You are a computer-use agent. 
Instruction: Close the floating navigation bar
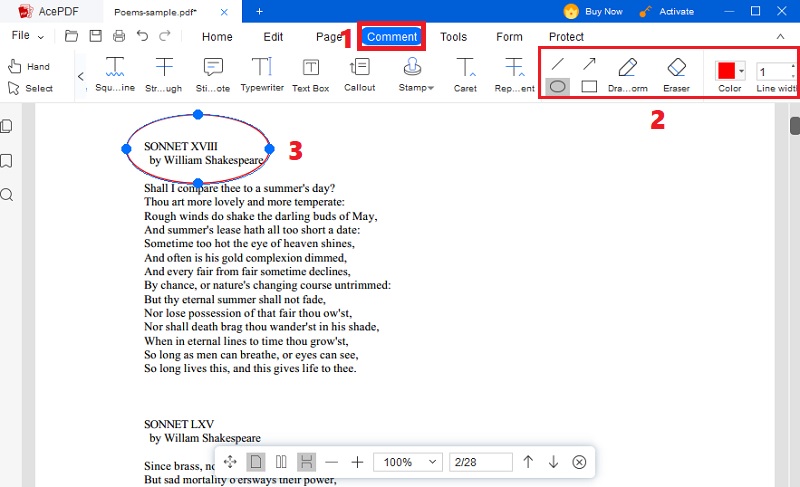tap(579, 462)
